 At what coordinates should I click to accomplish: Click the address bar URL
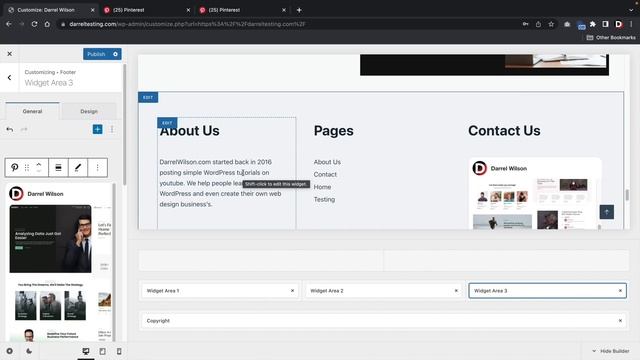188,24
